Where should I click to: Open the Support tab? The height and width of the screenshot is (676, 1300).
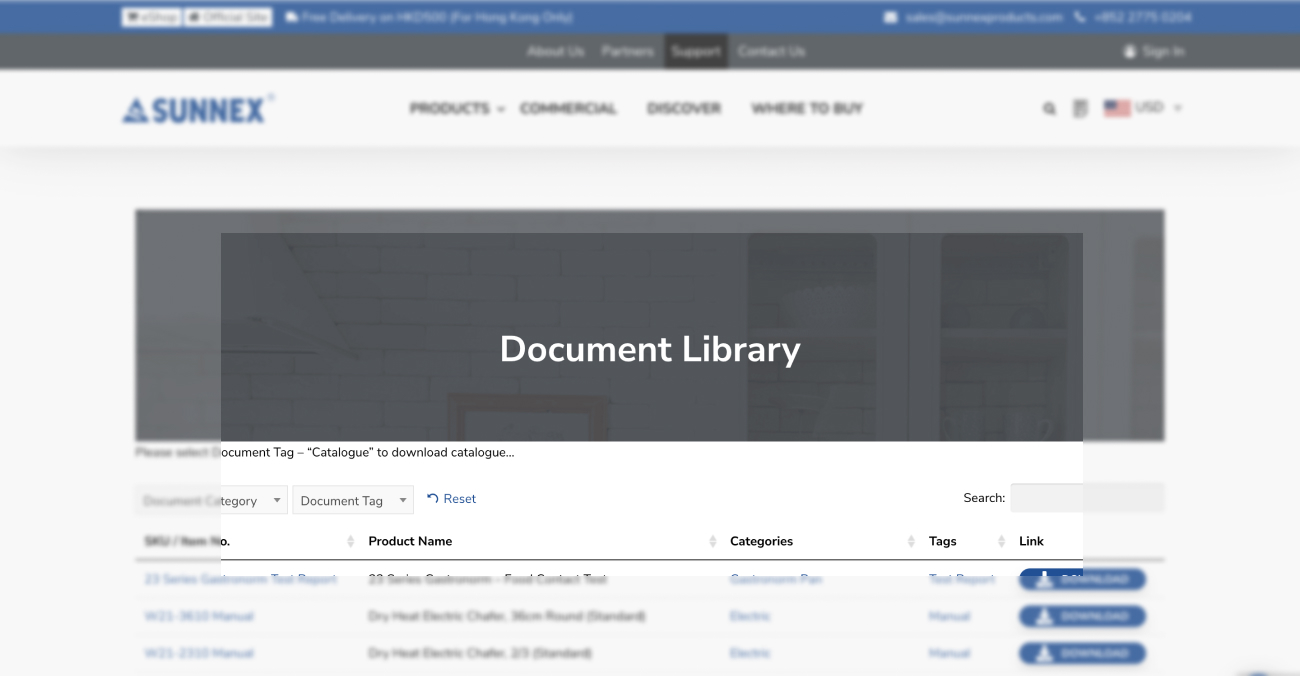coord(696,51)
